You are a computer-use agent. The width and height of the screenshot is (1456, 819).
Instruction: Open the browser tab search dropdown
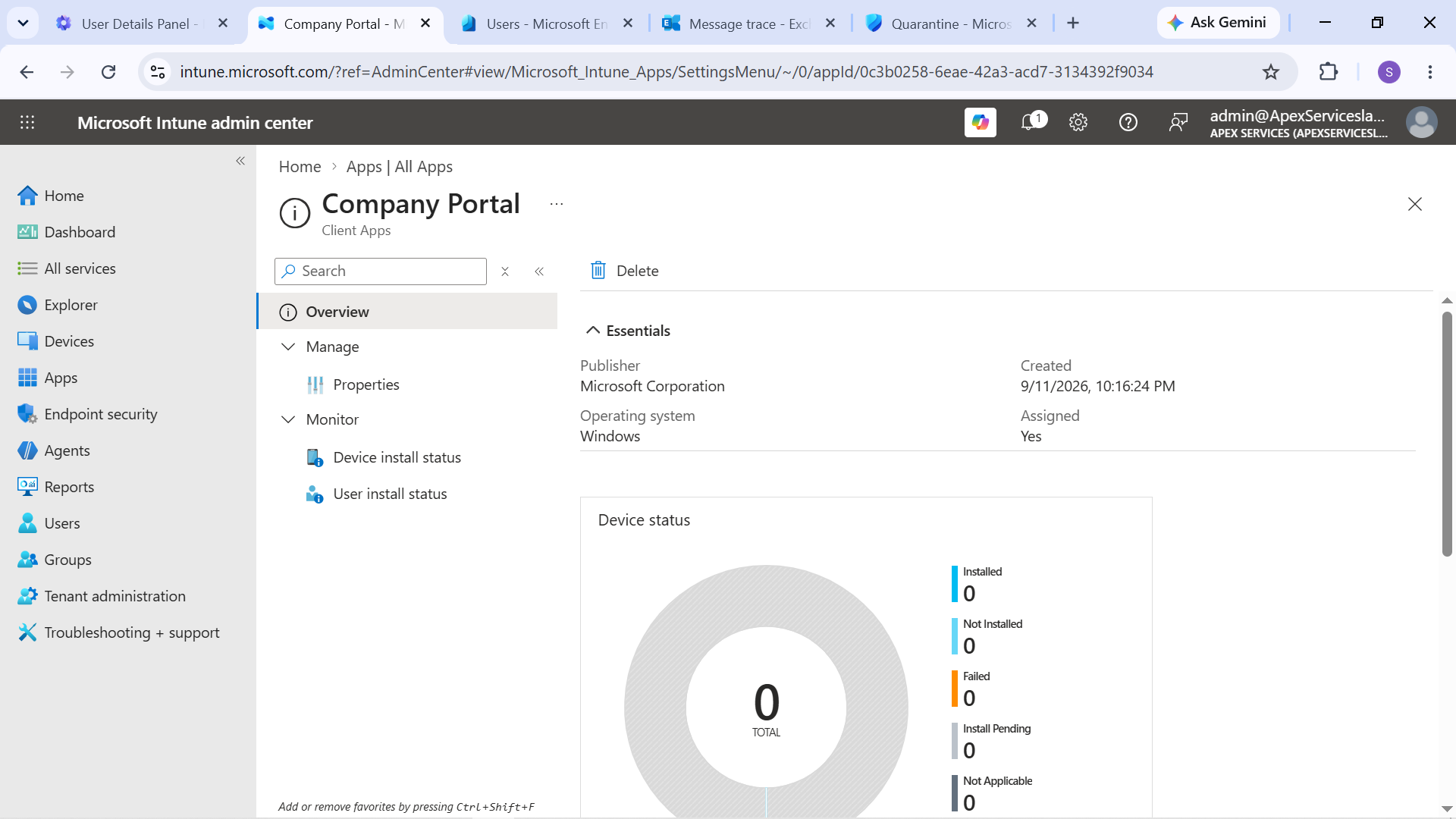point(24,23)
